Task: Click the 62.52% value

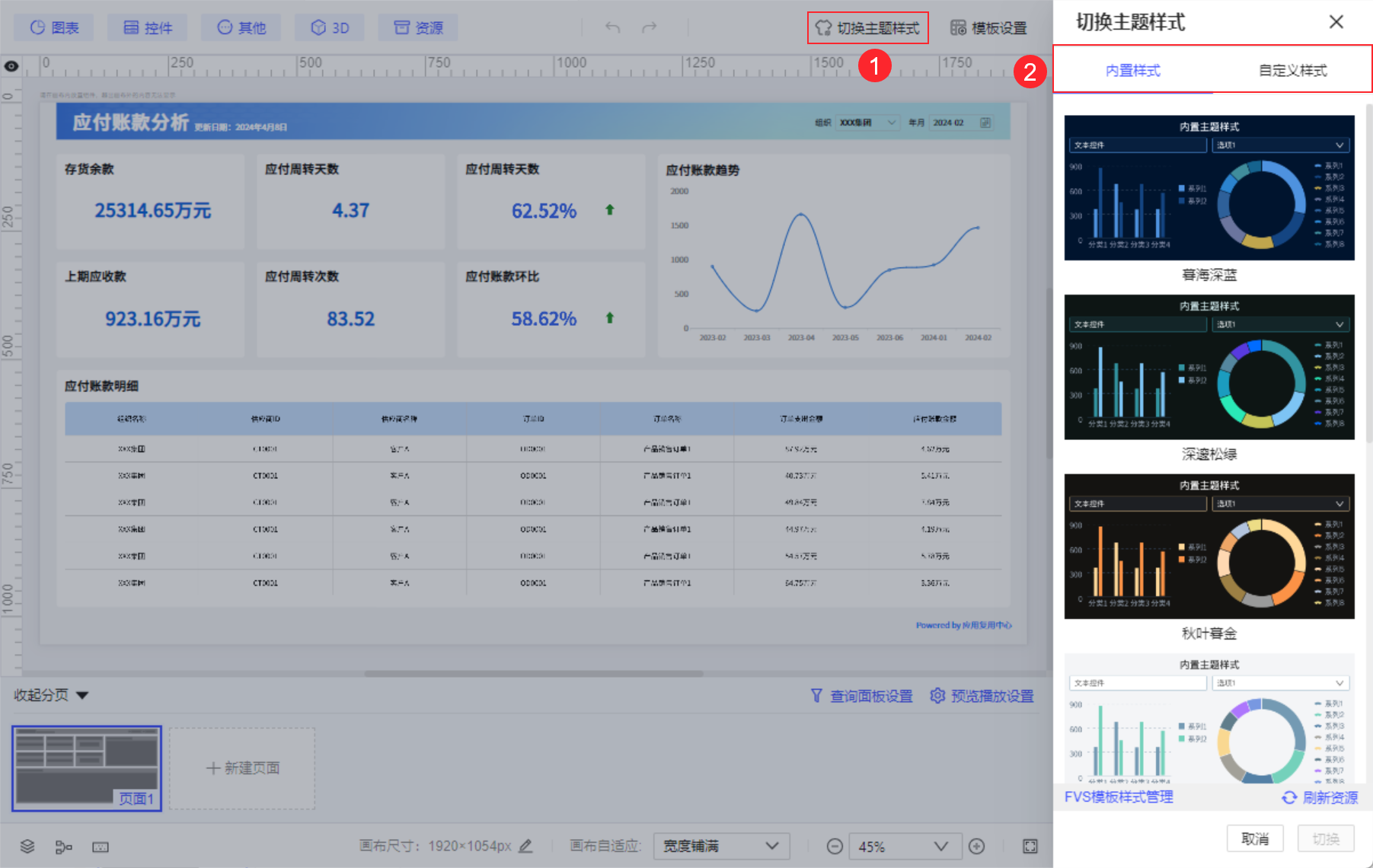Action: tap(544, 211)
